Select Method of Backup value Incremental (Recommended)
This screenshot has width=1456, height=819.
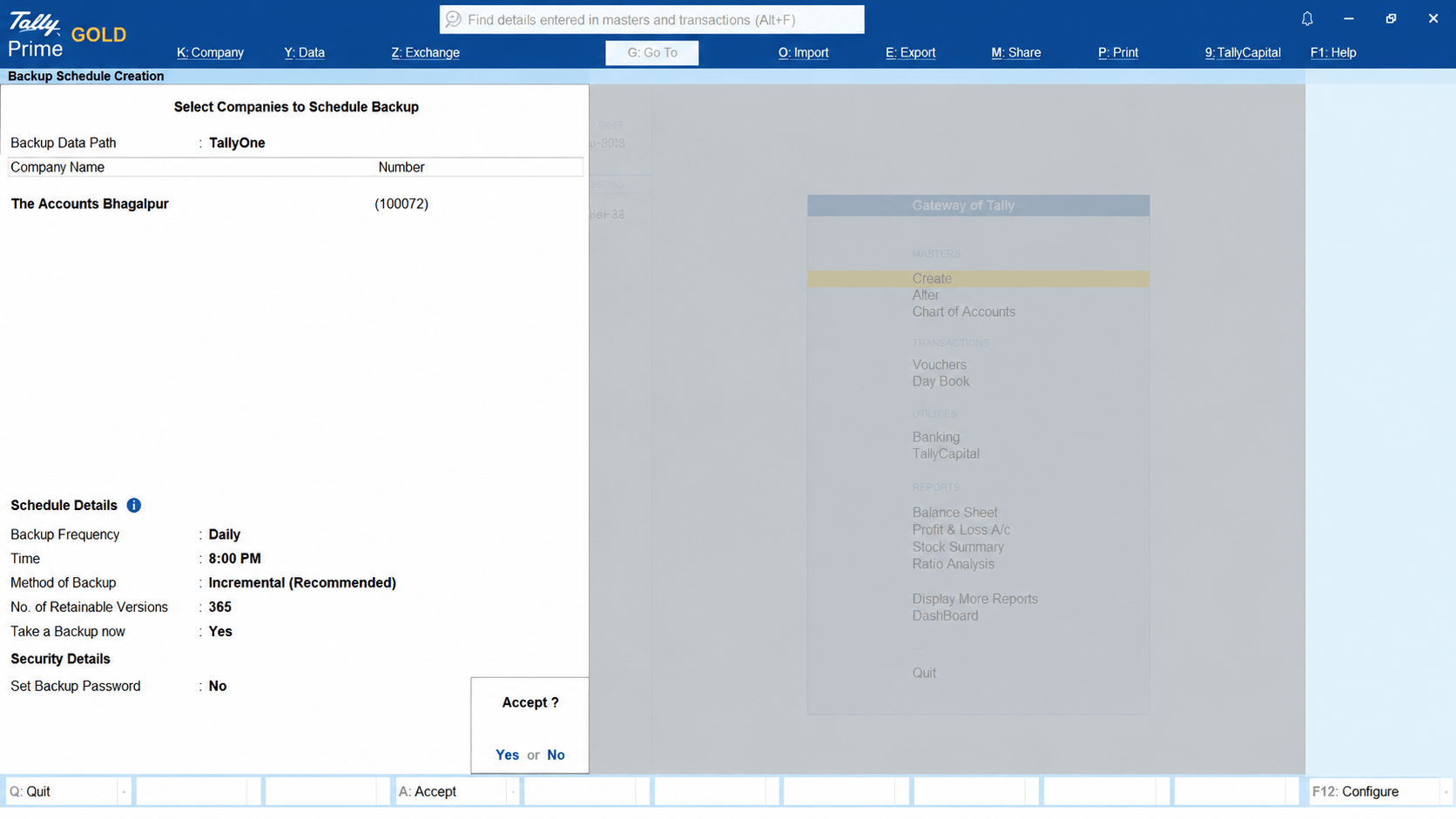coord(302,583)
